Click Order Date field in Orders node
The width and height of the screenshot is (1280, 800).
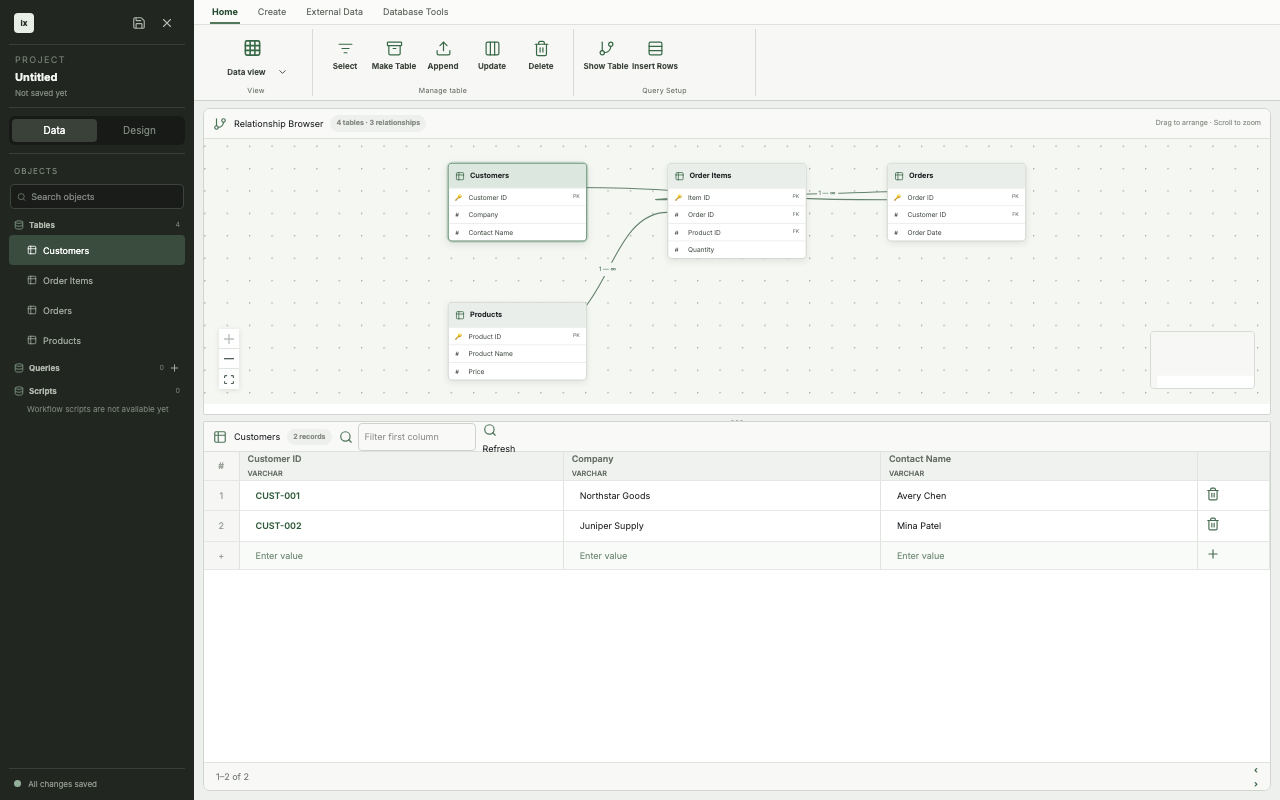point(956,233)
